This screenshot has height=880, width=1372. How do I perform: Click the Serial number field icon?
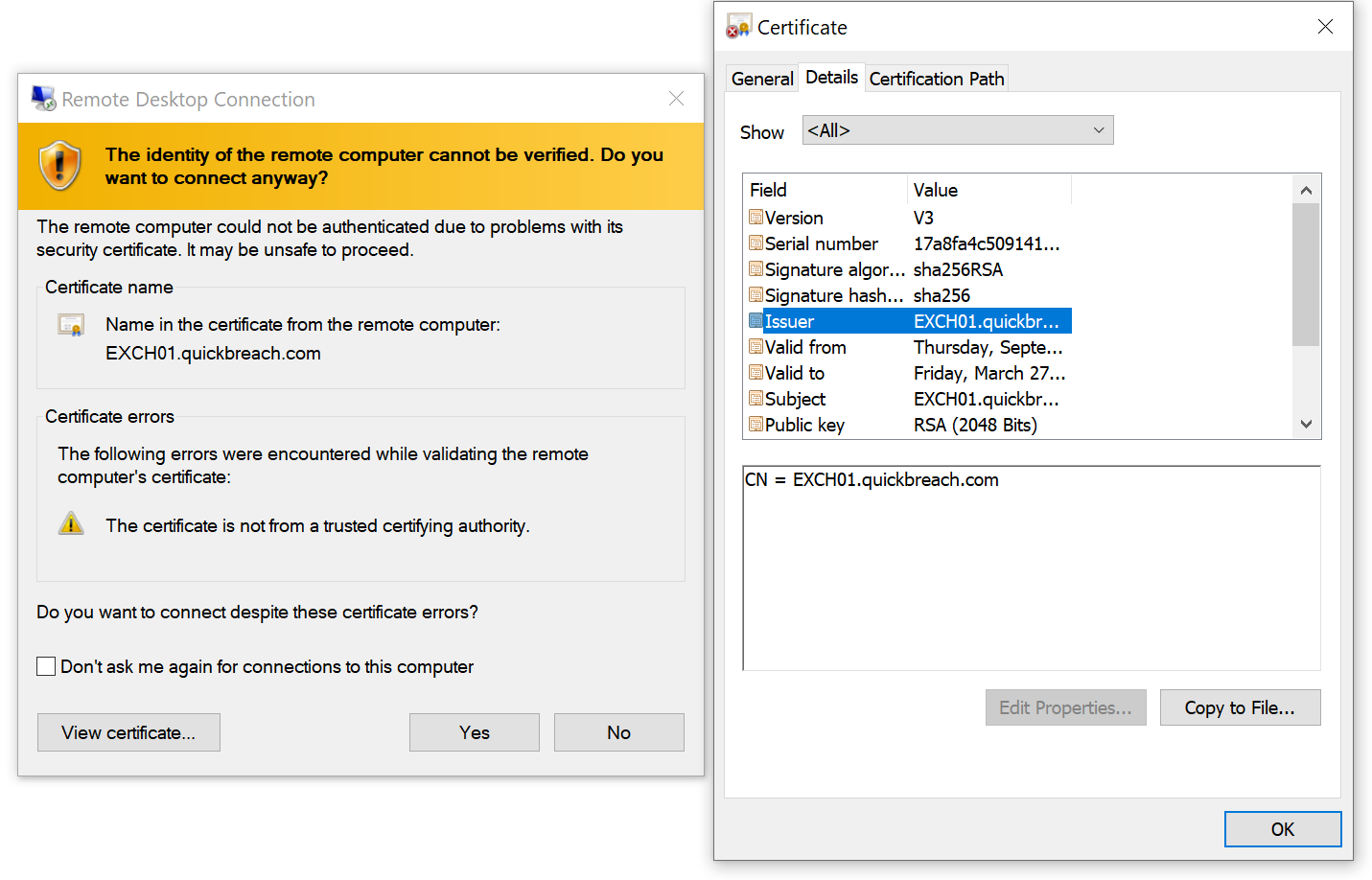pyautogui.click(x=756, y=243)
